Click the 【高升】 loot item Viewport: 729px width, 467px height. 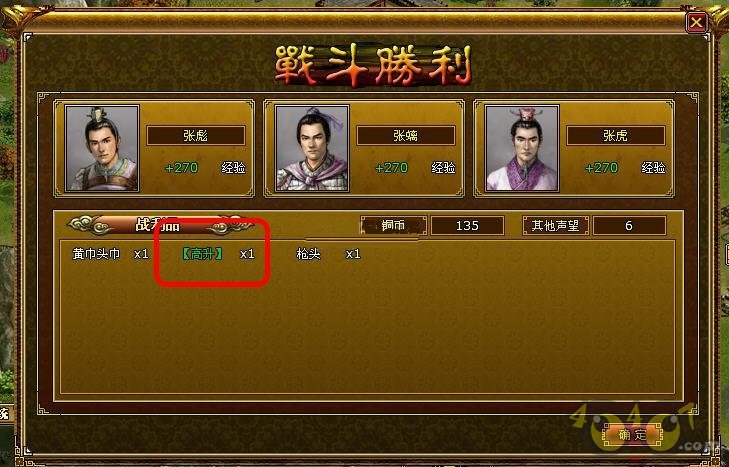pyautogui.click(x=202, y=254)
